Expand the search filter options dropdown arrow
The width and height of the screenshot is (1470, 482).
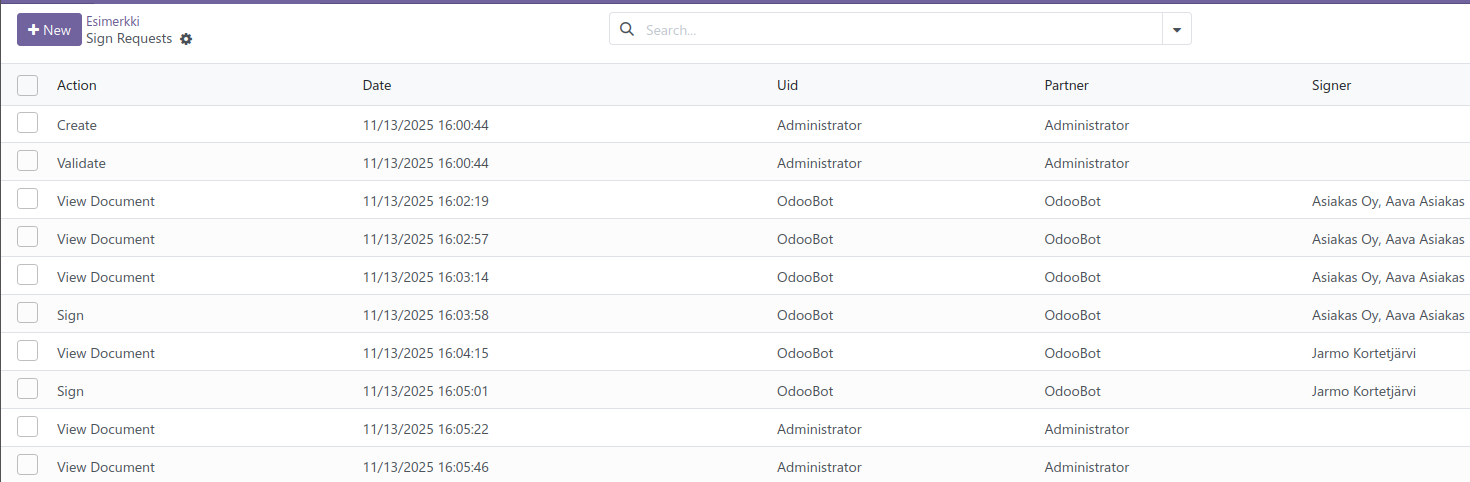point(1176,30)
